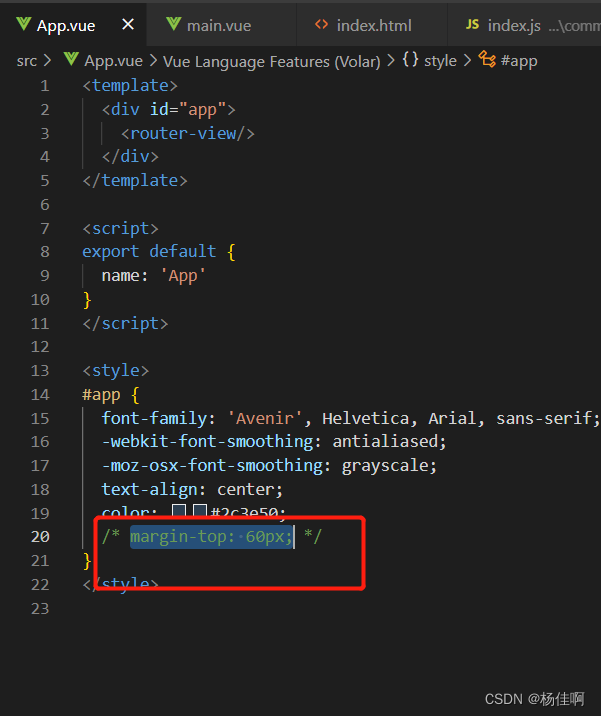Open the main.vue tab
601x716 pixels.
(219, 26)
